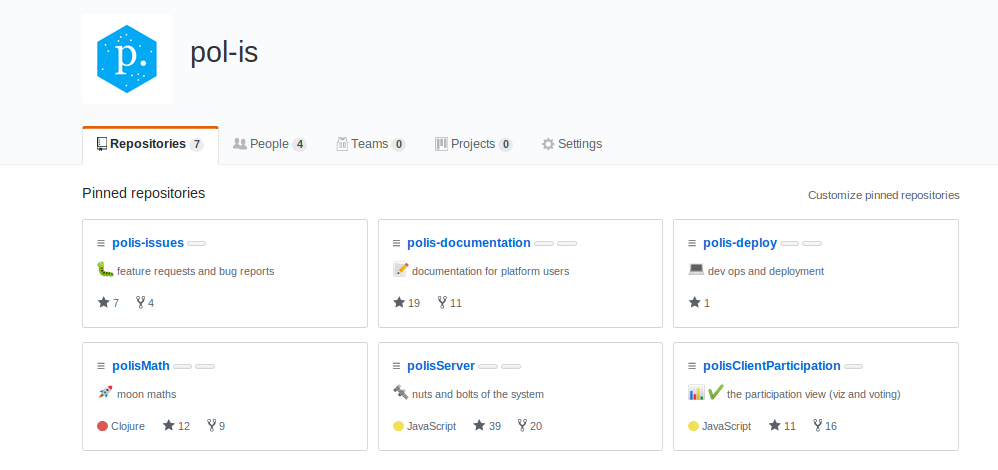
Task: Click 'documentation for platform users' description
Action: coord(491,271)
